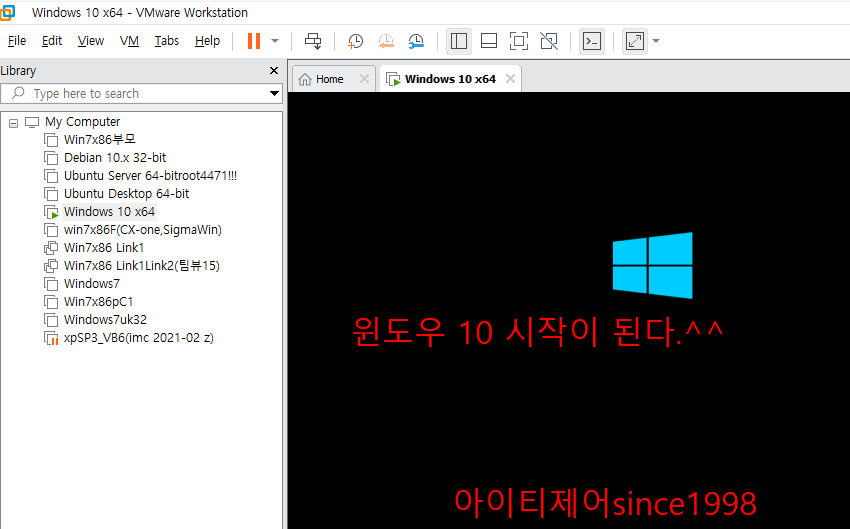Click the VMware Workstation title bar icon

pos(7,12)
